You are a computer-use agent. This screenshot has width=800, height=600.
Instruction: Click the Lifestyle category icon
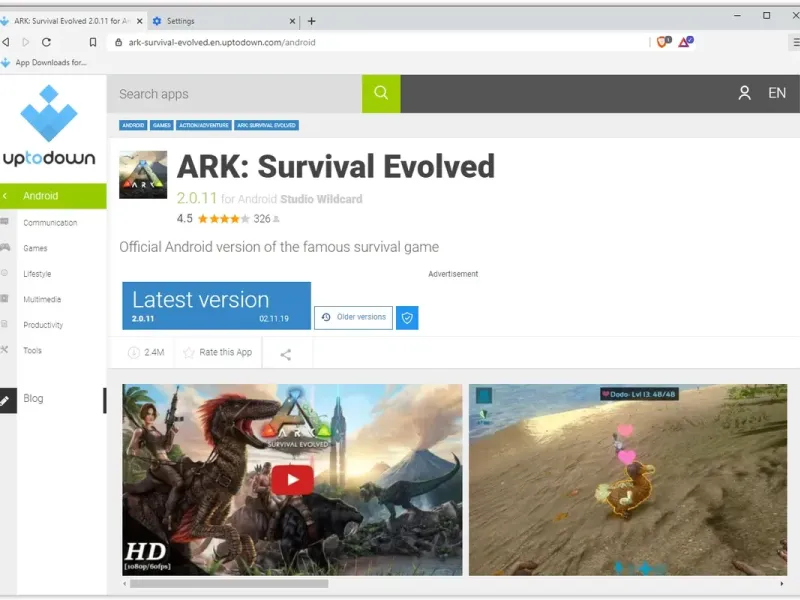(x=5, y=273)
